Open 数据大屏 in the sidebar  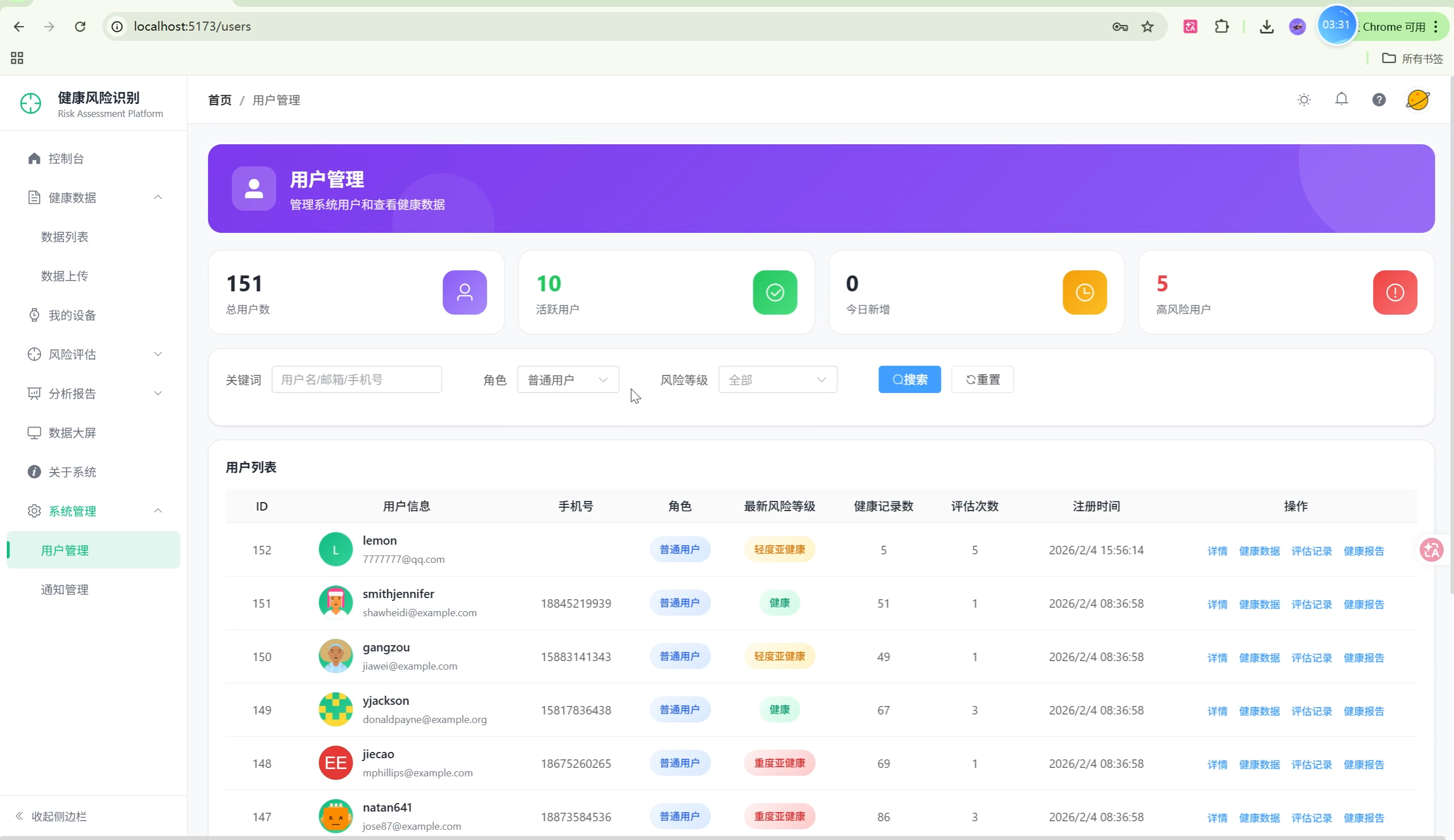[x=72, y=433]
